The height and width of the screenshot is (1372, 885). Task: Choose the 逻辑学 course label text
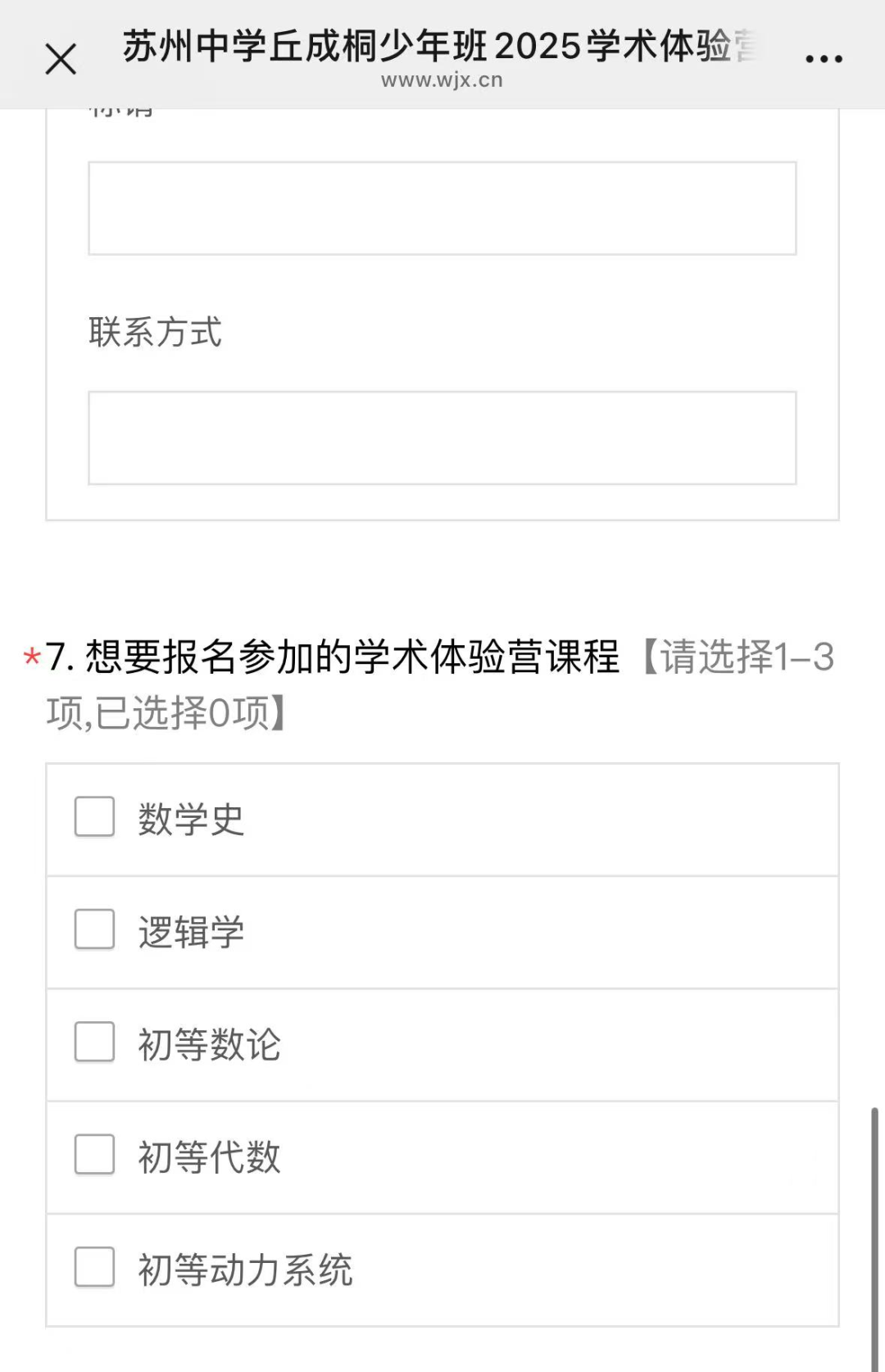(x=191, y=932)
